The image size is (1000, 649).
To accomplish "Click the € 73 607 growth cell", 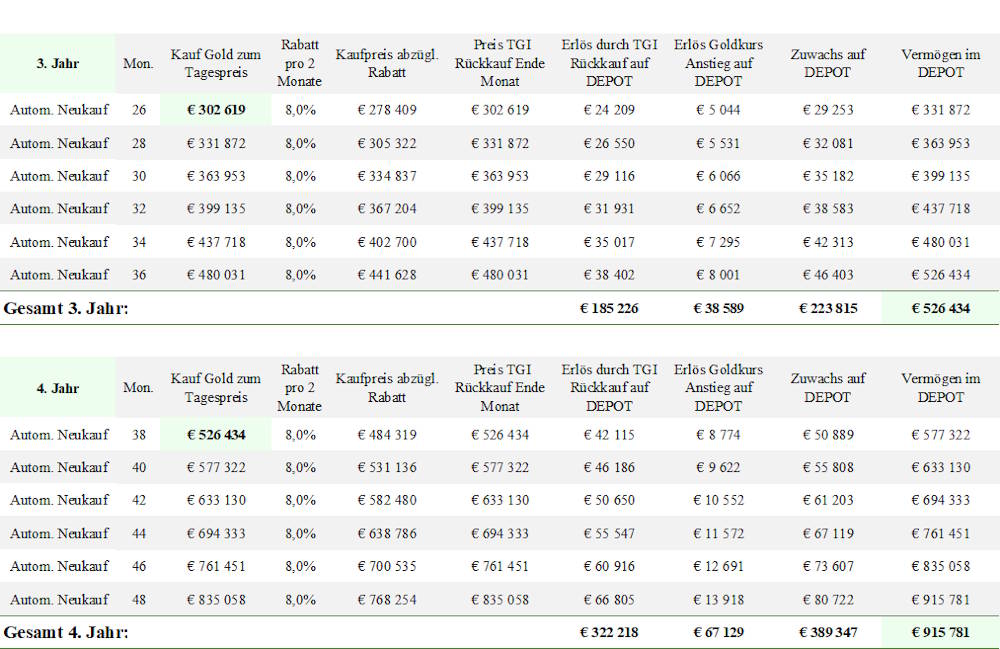I will 828,566.
